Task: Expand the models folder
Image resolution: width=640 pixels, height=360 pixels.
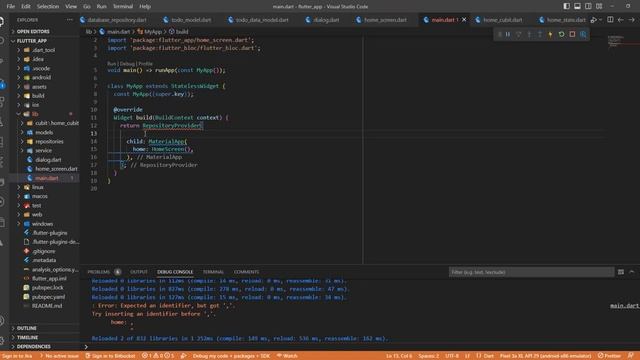Action: [x=44, y=132]
